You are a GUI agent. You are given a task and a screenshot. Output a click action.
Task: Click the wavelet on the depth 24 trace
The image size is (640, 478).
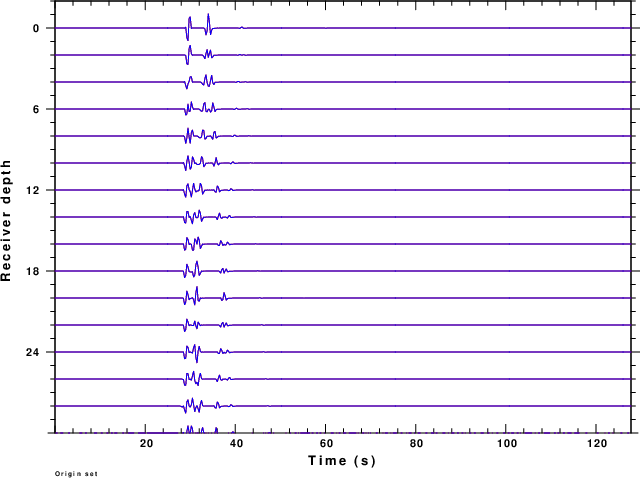coord(192,353)
